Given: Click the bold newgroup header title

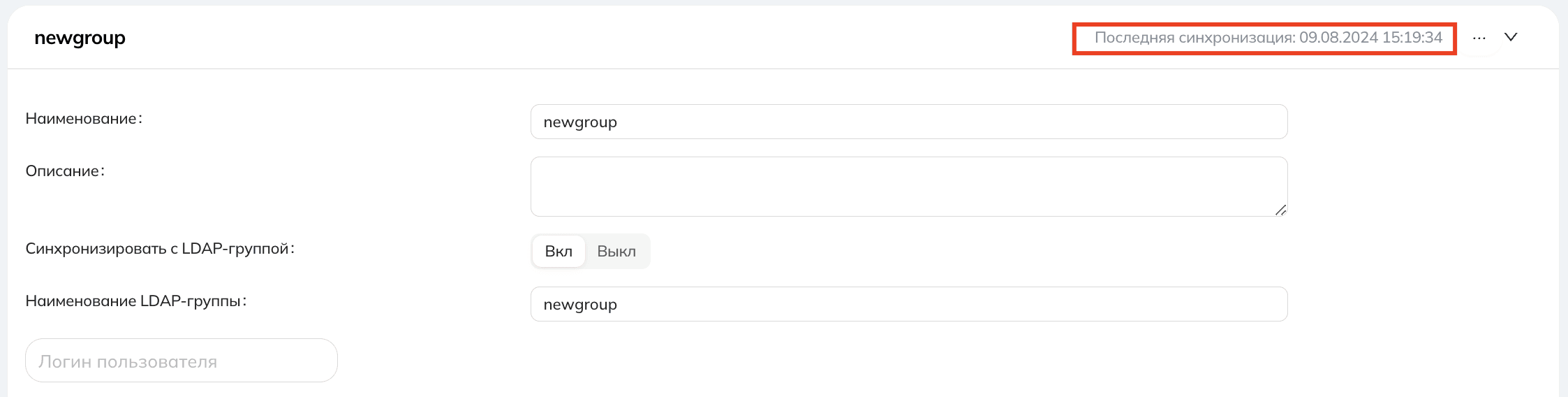Looking at the screenshot, I should tap(80, 38).
